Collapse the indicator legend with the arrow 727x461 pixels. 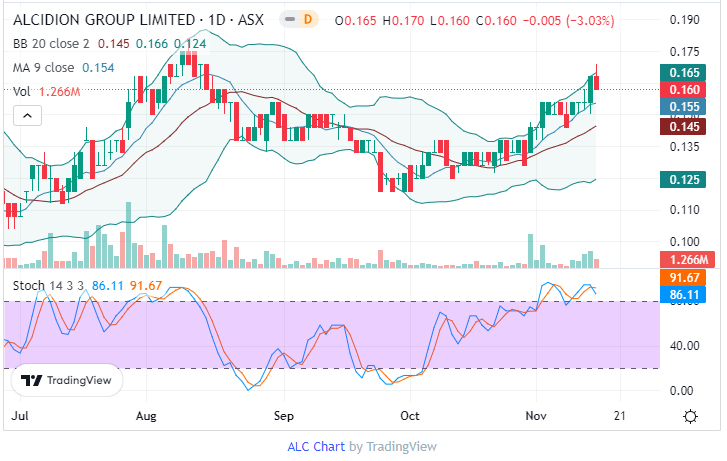tap(26, 116)
